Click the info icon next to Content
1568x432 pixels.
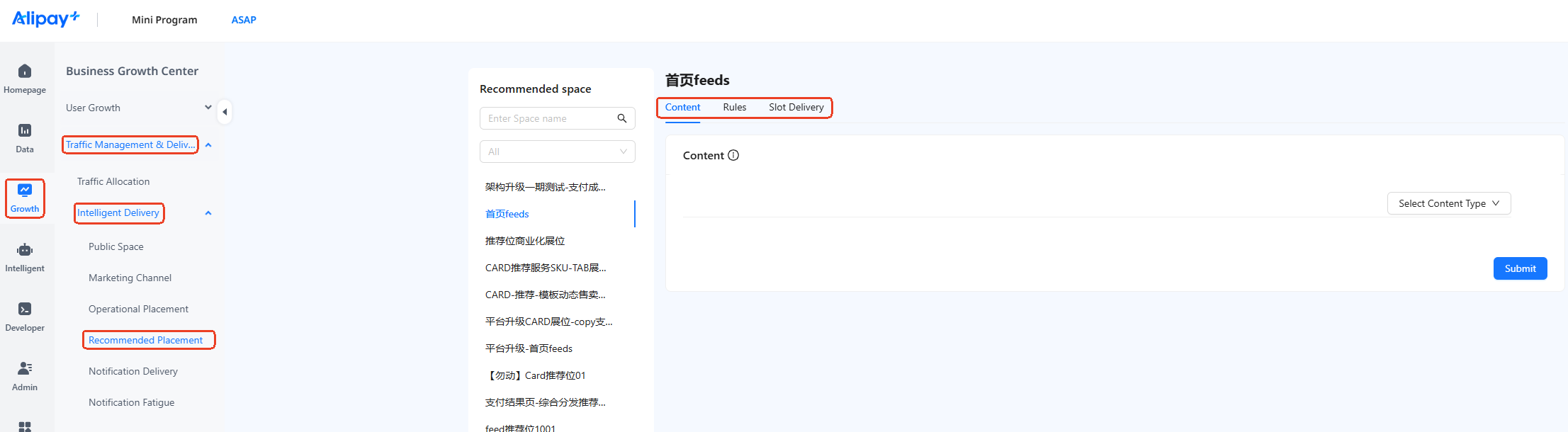click(733, 155)
